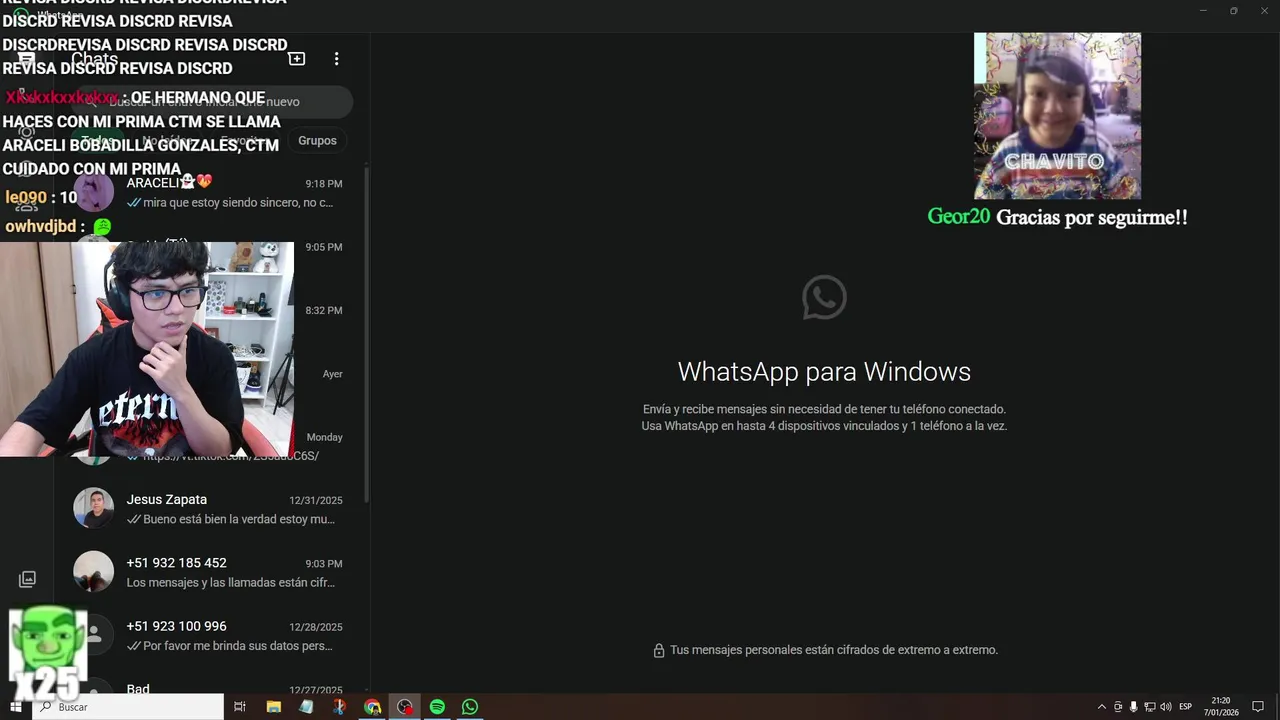Switch to Google Chrome on the taskbar

372,707
